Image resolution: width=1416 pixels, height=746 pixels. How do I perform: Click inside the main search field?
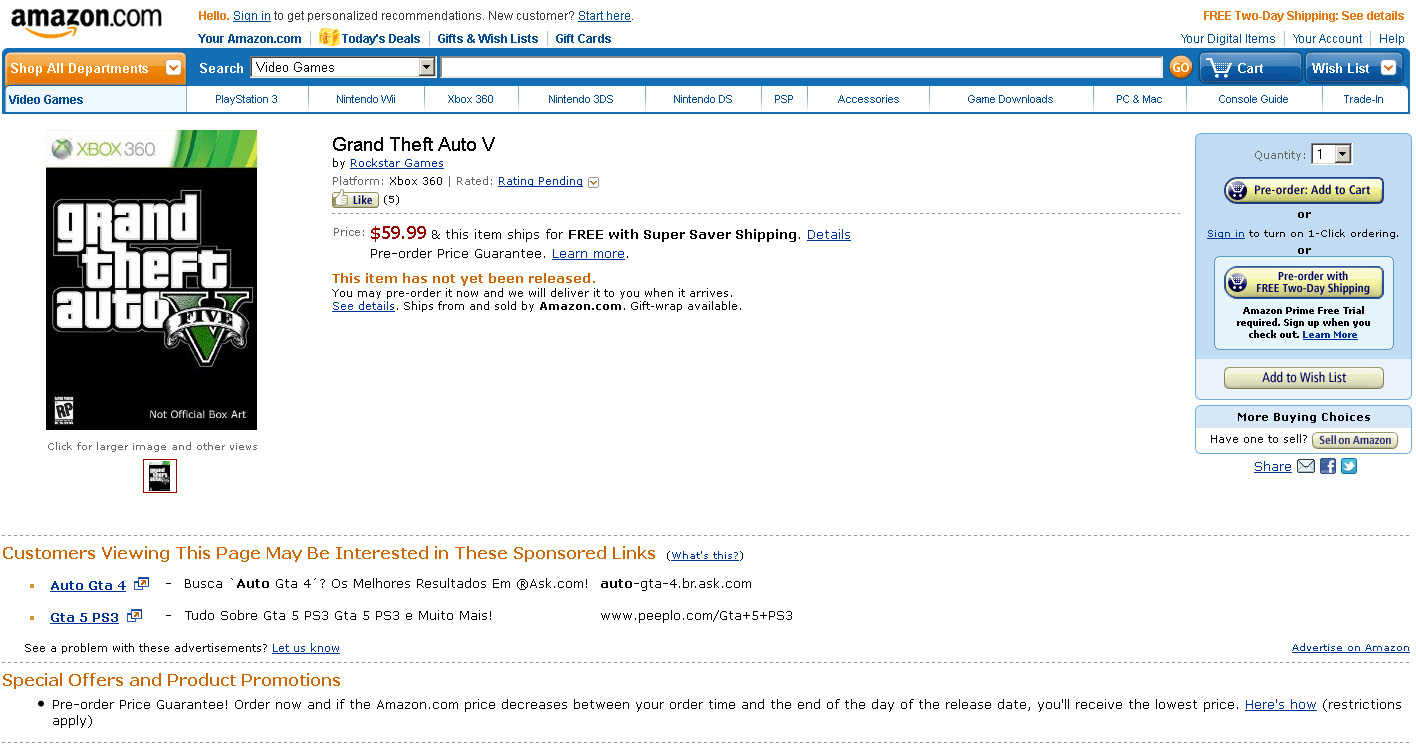(x=800, y=67)
